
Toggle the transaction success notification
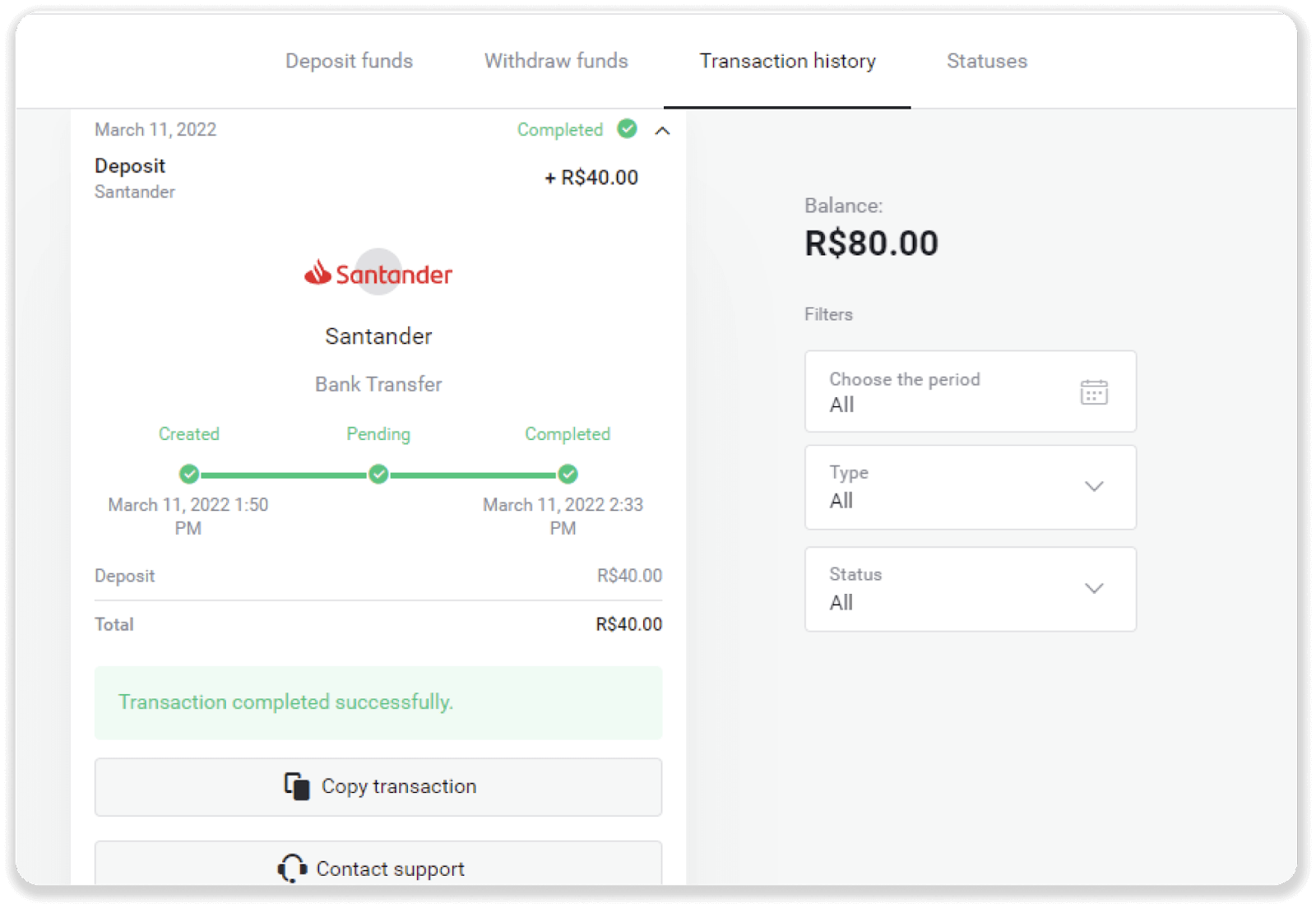[378, 703]
